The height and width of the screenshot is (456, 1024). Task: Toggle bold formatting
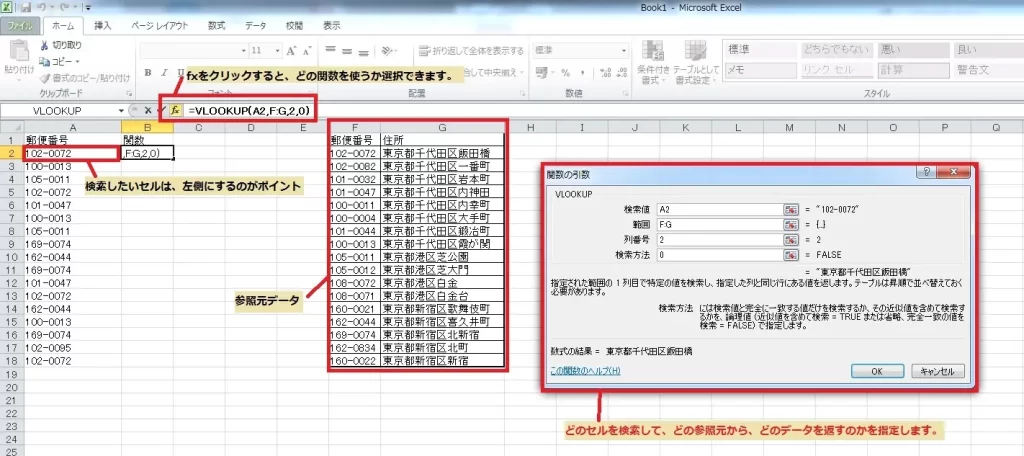[x=148, y=73]
